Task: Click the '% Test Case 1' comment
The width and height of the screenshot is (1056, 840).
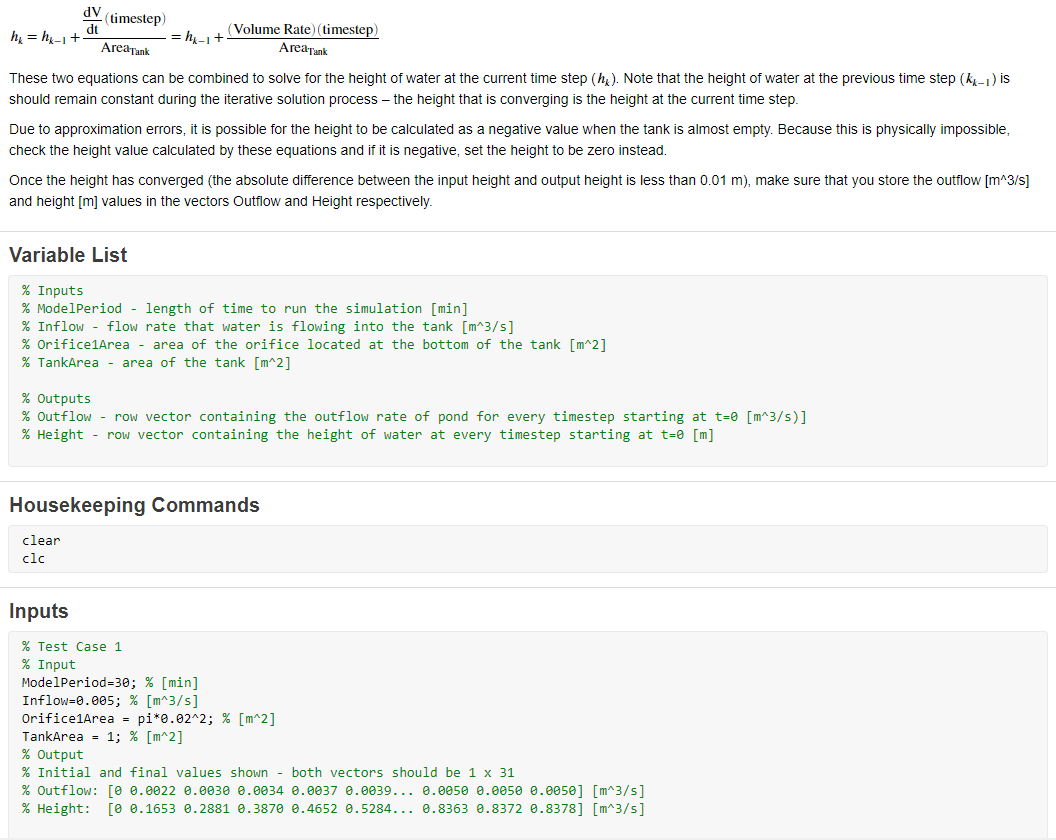Action: (x=72, y=647)
